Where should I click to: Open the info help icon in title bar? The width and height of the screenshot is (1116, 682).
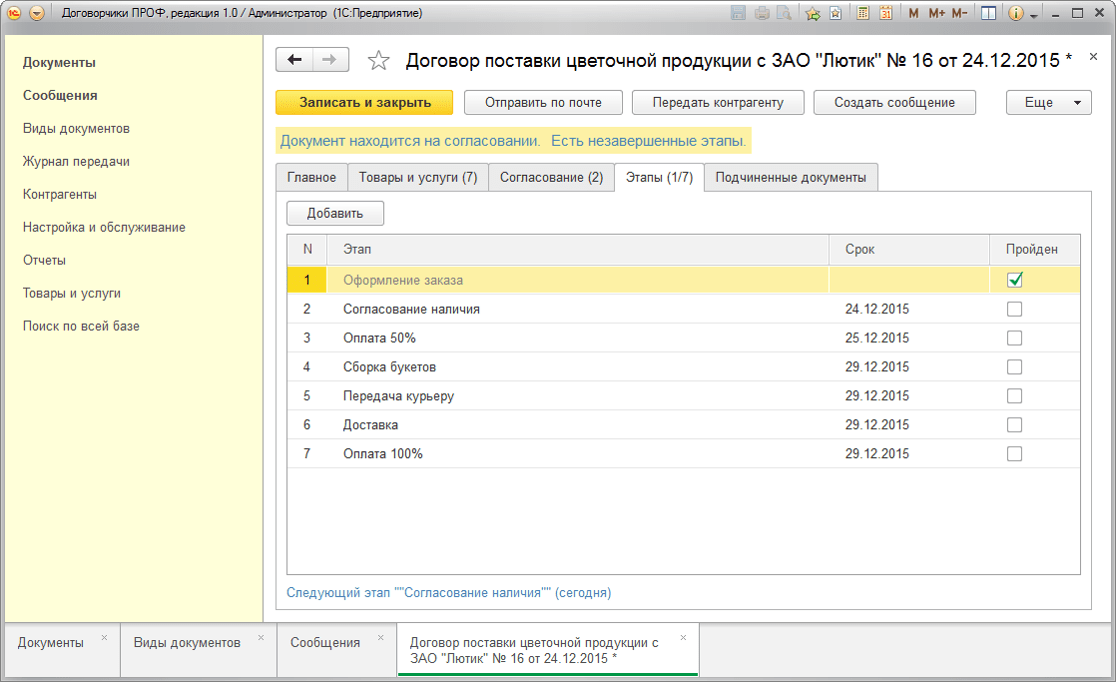coord(1016,13)
